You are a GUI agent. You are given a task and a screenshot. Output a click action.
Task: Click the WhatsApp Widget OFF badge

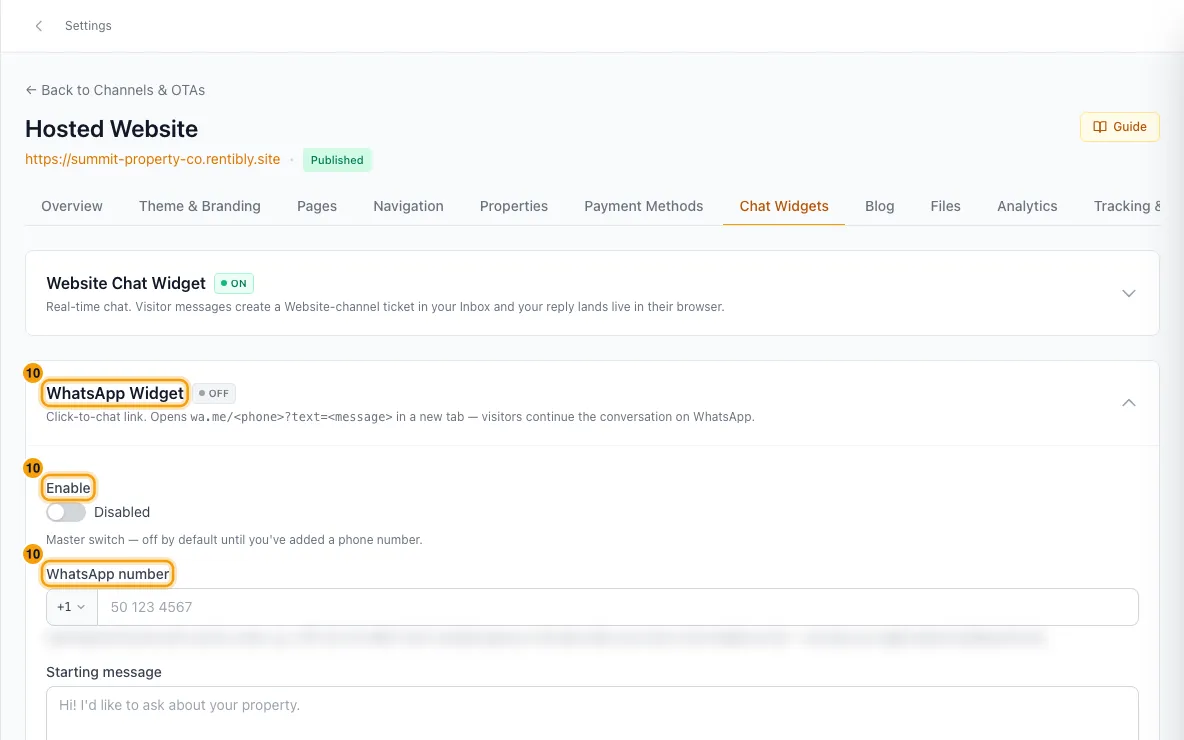(214, 393)
